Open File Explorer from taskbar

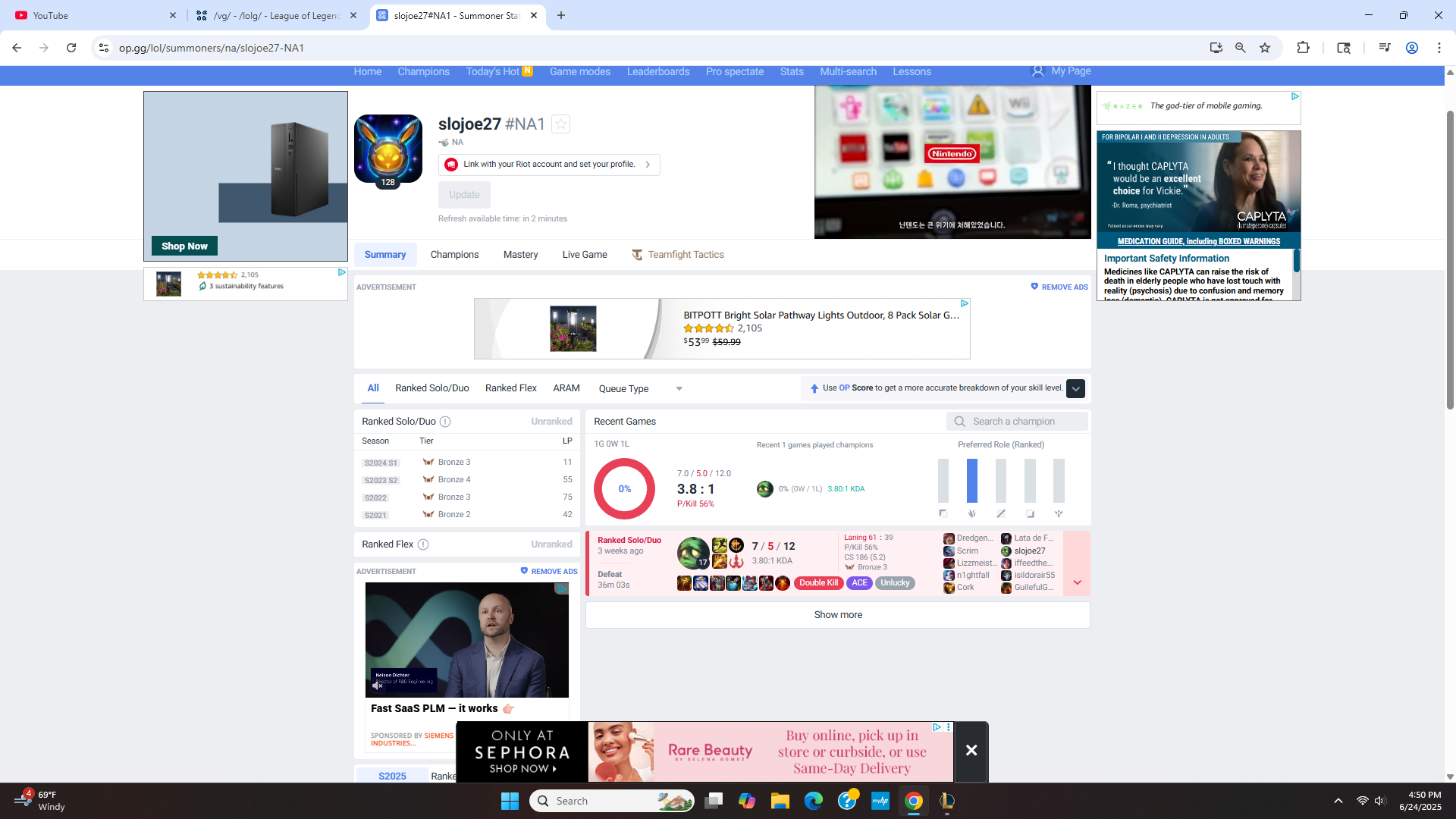pos(780,801)
